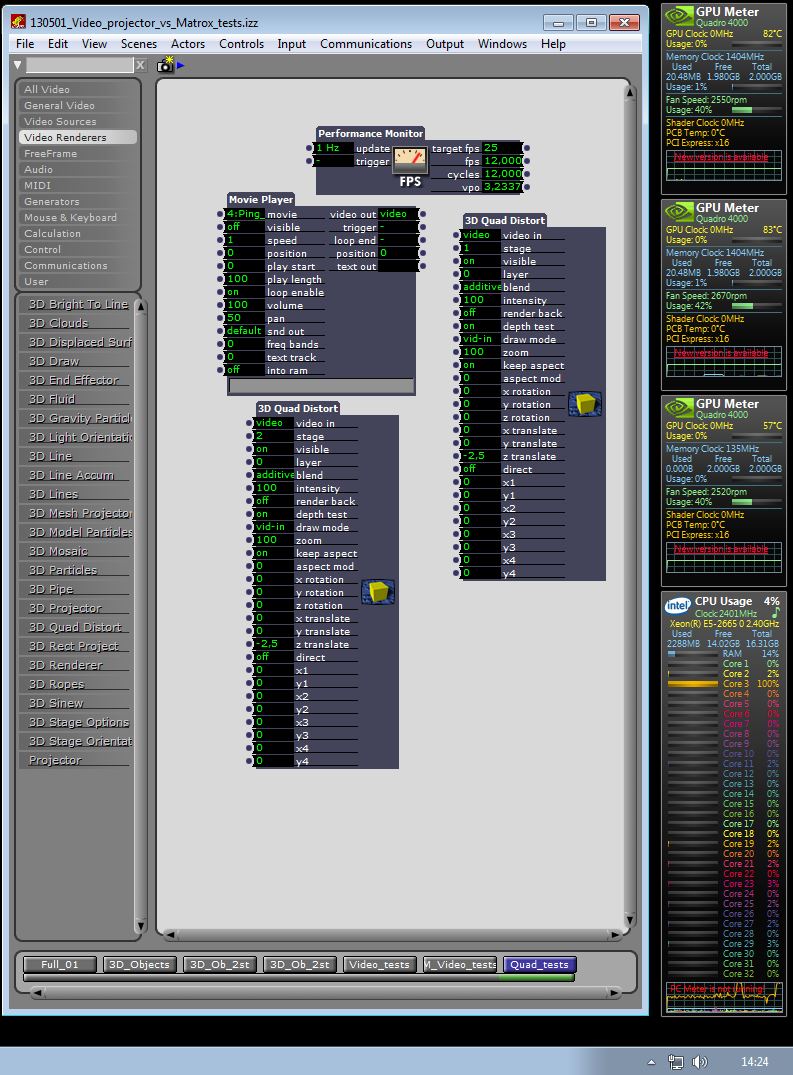Click the scene editor vertical scrollbar
This screenshot has width=793, height=1075.
(629, 508)
